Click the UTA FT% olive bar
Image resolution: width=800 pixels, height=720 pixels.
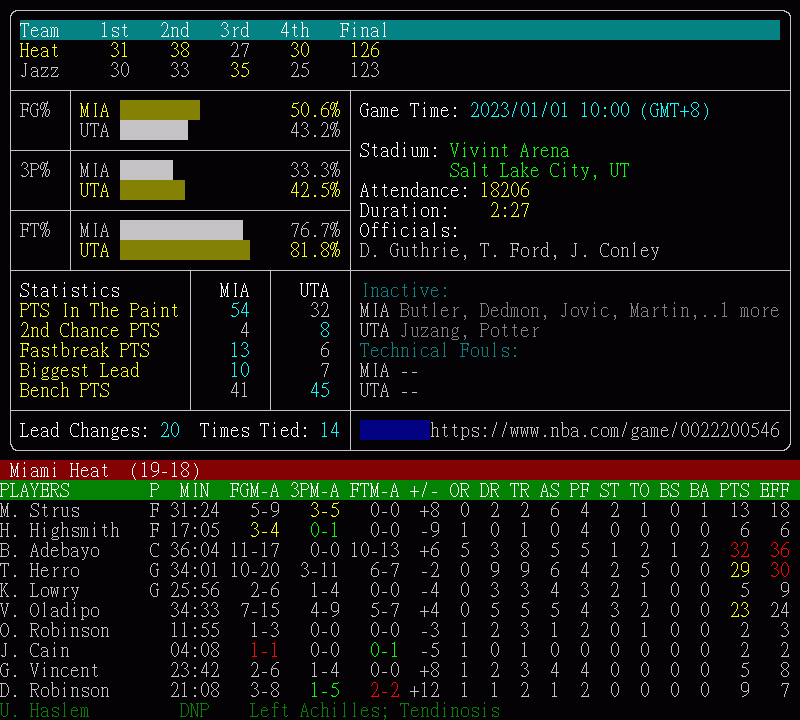pyautogui.click(x=185, y=250)
